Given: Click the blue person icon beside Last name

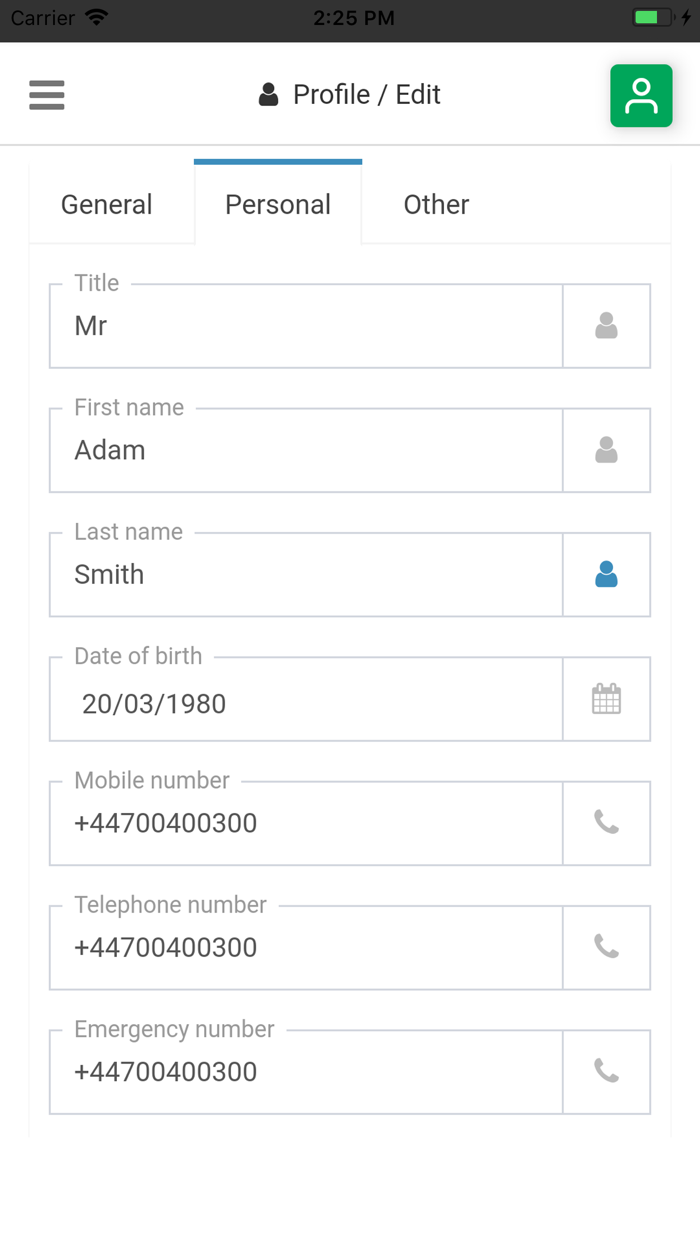Looking at the screenshot, I should point(606,574).
